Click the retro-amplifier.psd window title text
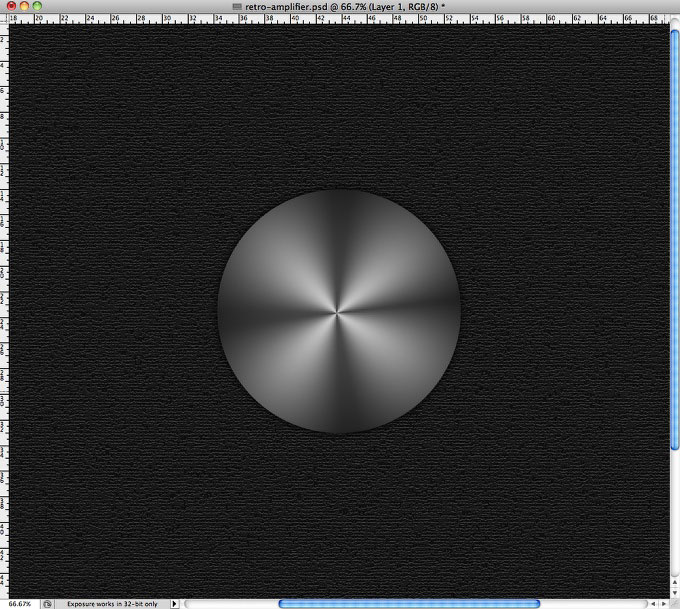 click(345, 7)
